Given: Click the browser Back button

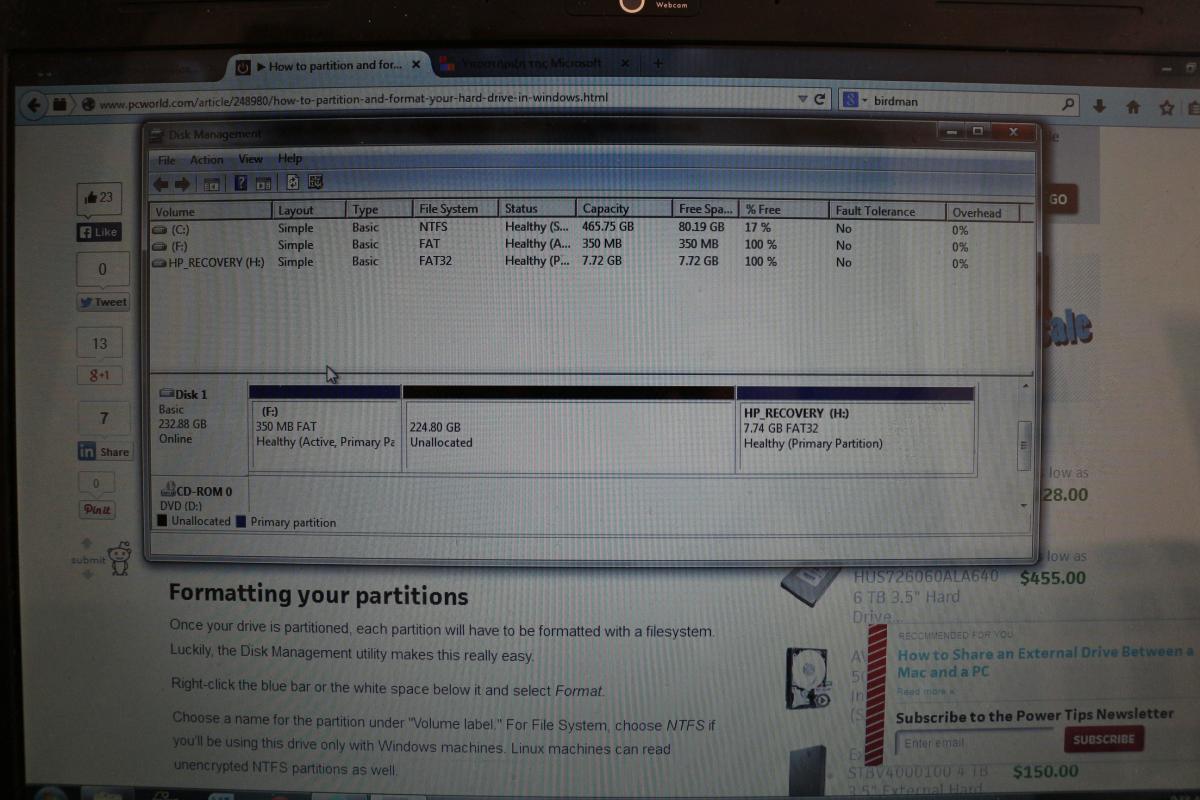Looking at the screenshot, I should [x=35, y=103].
